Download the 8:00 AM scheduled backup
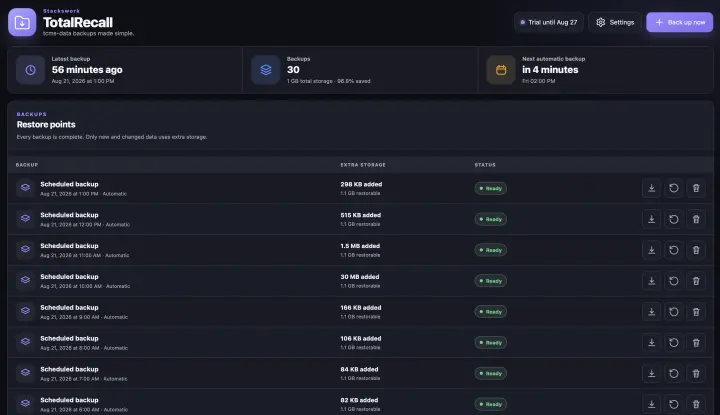The width and height of the screenshot is (720, 415). pyautogui.click(x=651, y=342)
